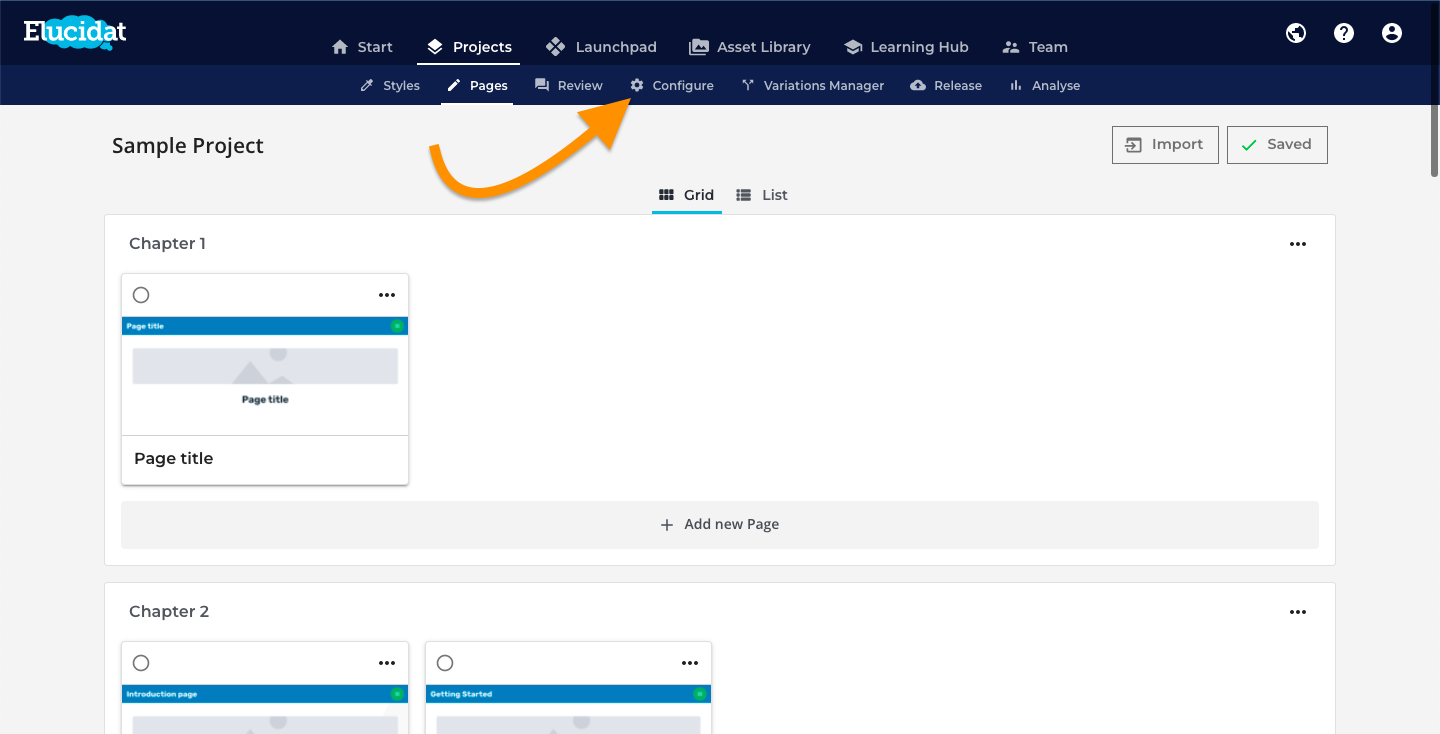Open the user account profile icon
Viewport: 1440px width, 734px height.
1392,33
